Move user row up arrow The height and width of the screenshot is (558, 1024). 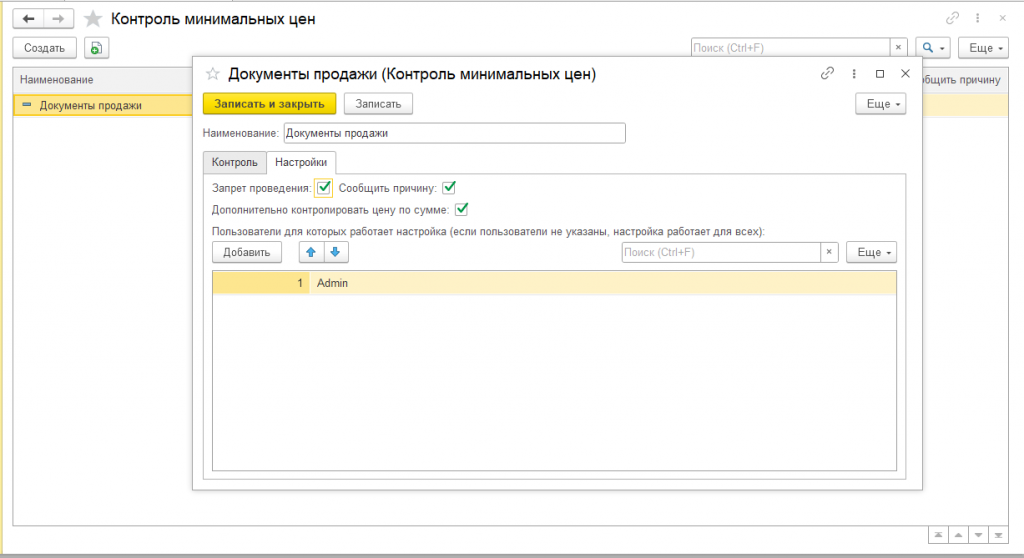pos(311,252)
